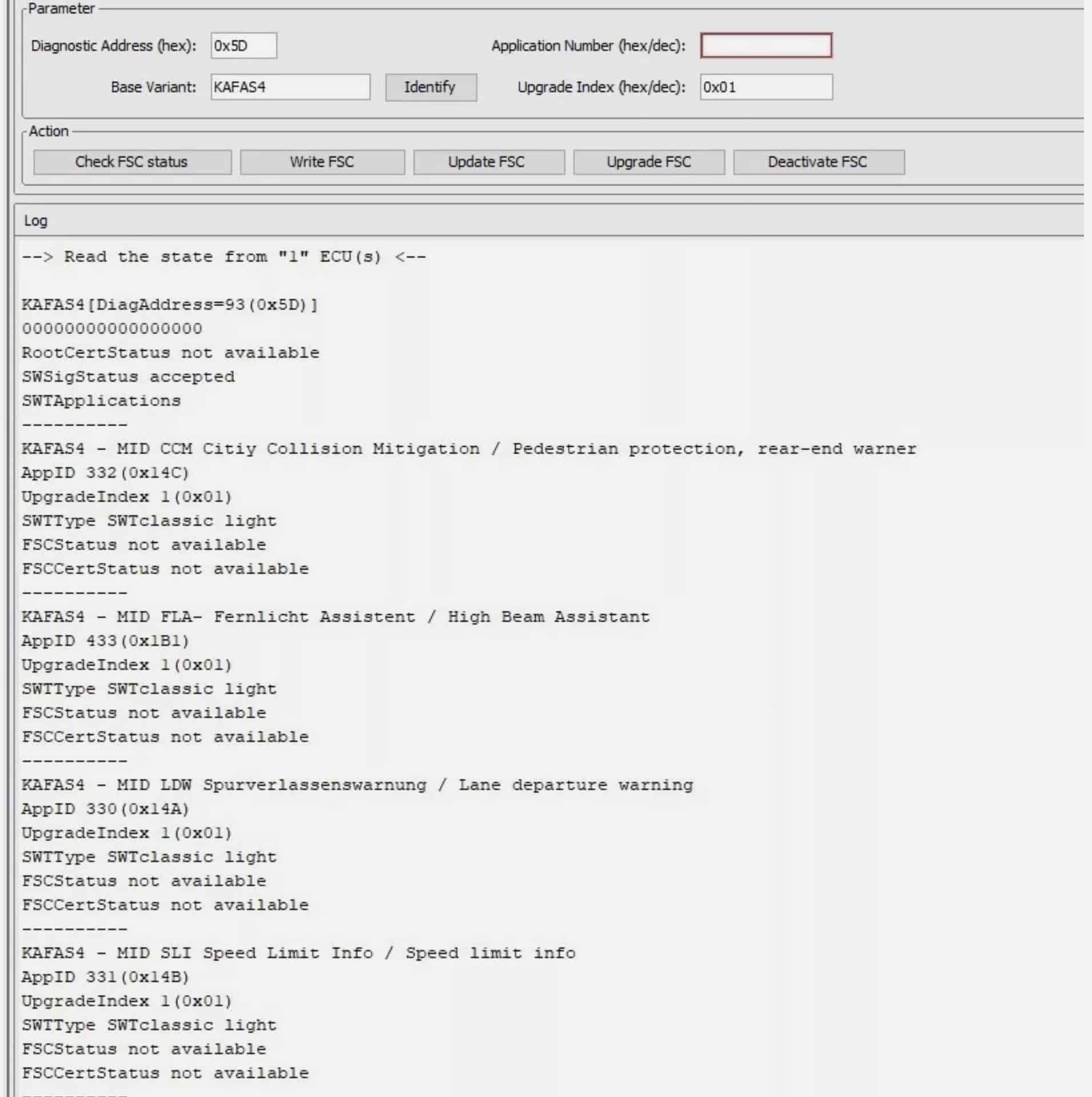Click the 'Read the state from' log line
This screenshot has height=1097, width=1092.
[224, 256]
